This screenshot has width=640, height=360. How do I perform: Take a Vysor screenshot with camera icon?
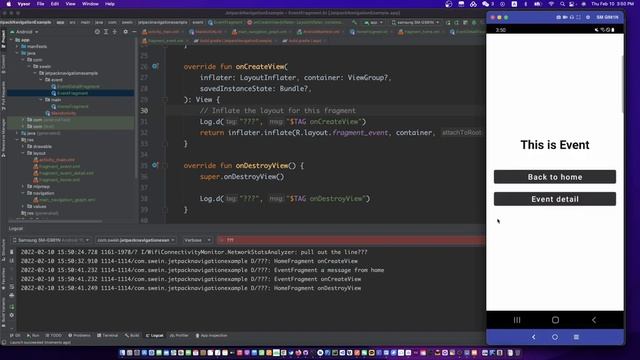point(558,18)
